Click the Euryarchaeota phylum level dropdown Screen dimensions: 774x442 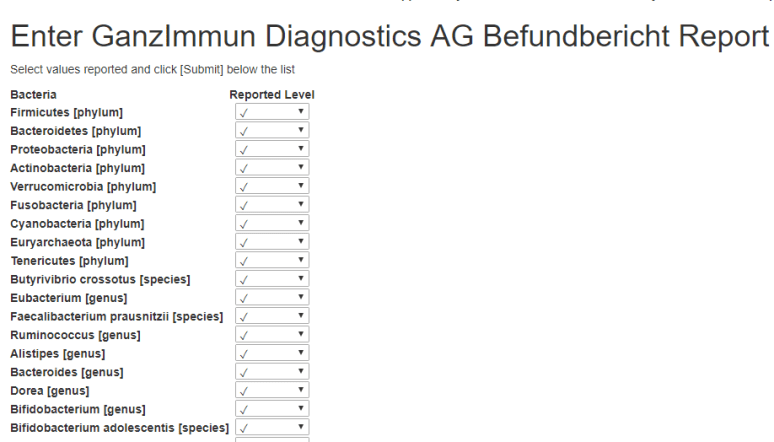pyautogui.click(x=272, y=242)
